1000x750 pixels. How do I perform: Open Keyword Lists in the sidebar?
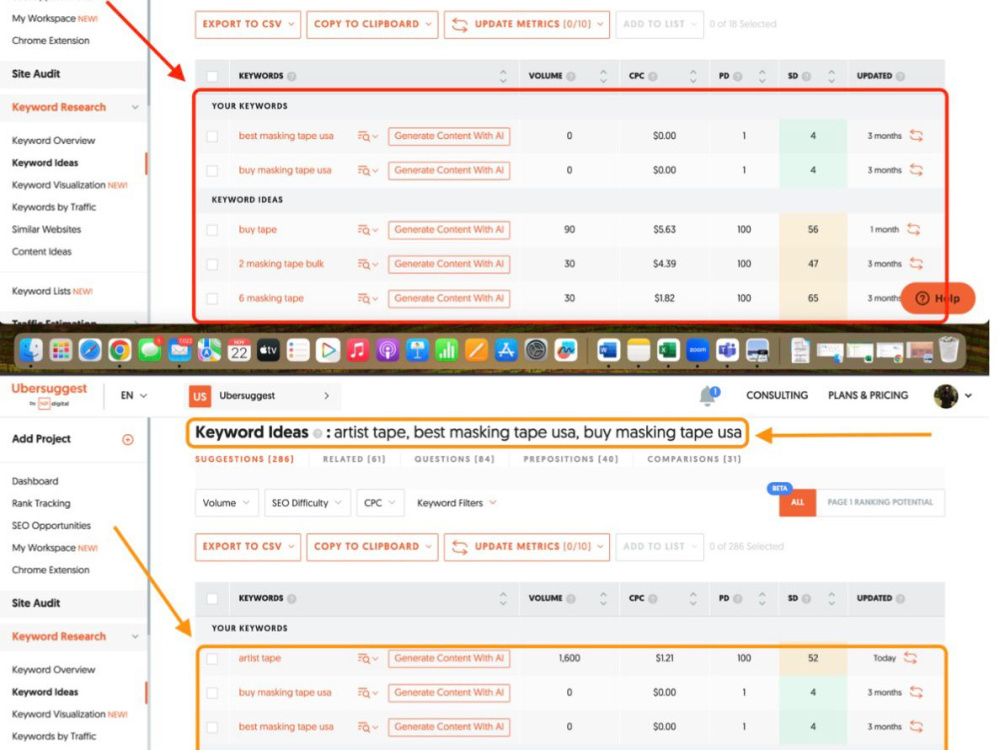point(41,291)
